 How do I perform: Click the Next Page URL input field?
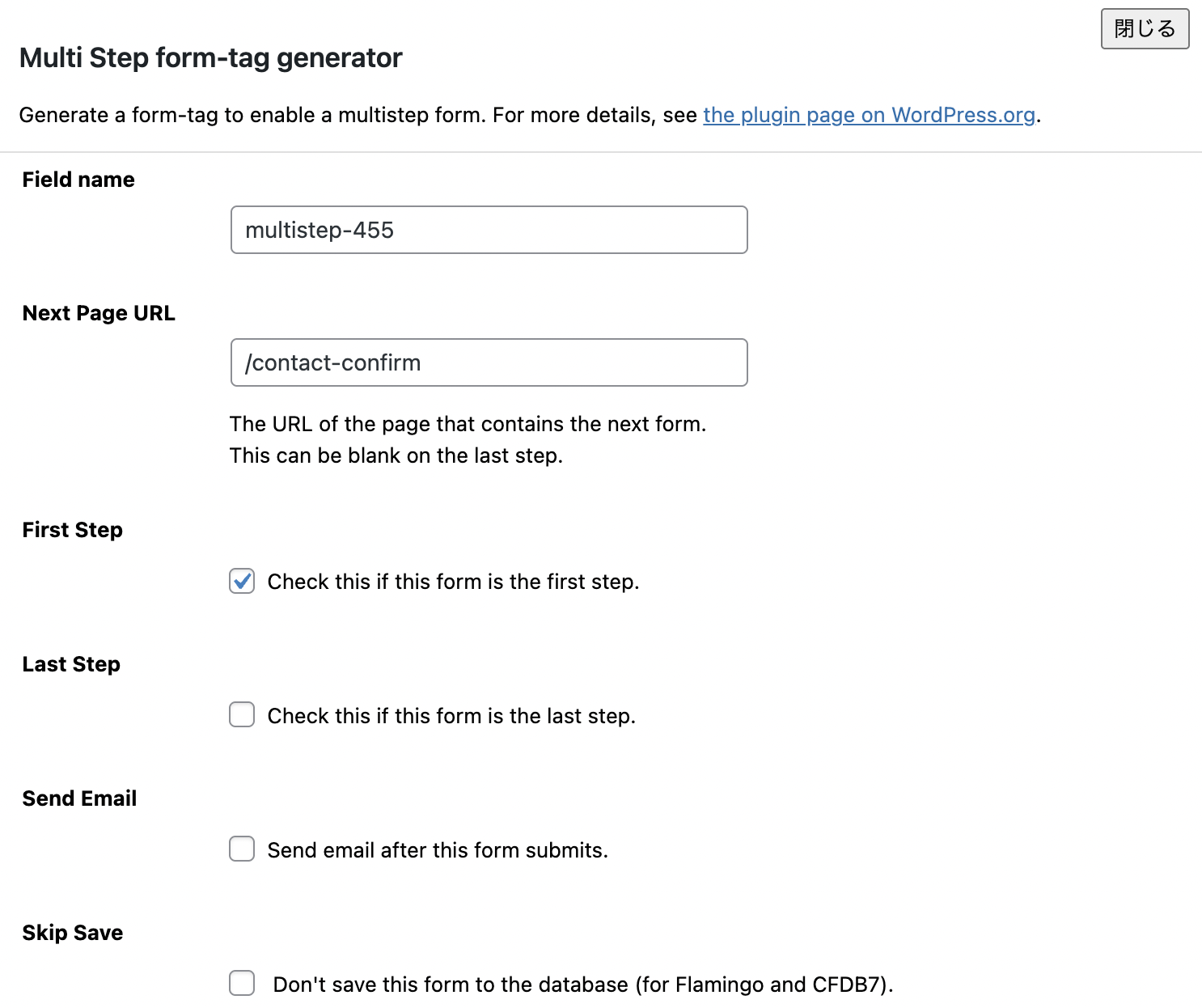[x=489, y=362]
